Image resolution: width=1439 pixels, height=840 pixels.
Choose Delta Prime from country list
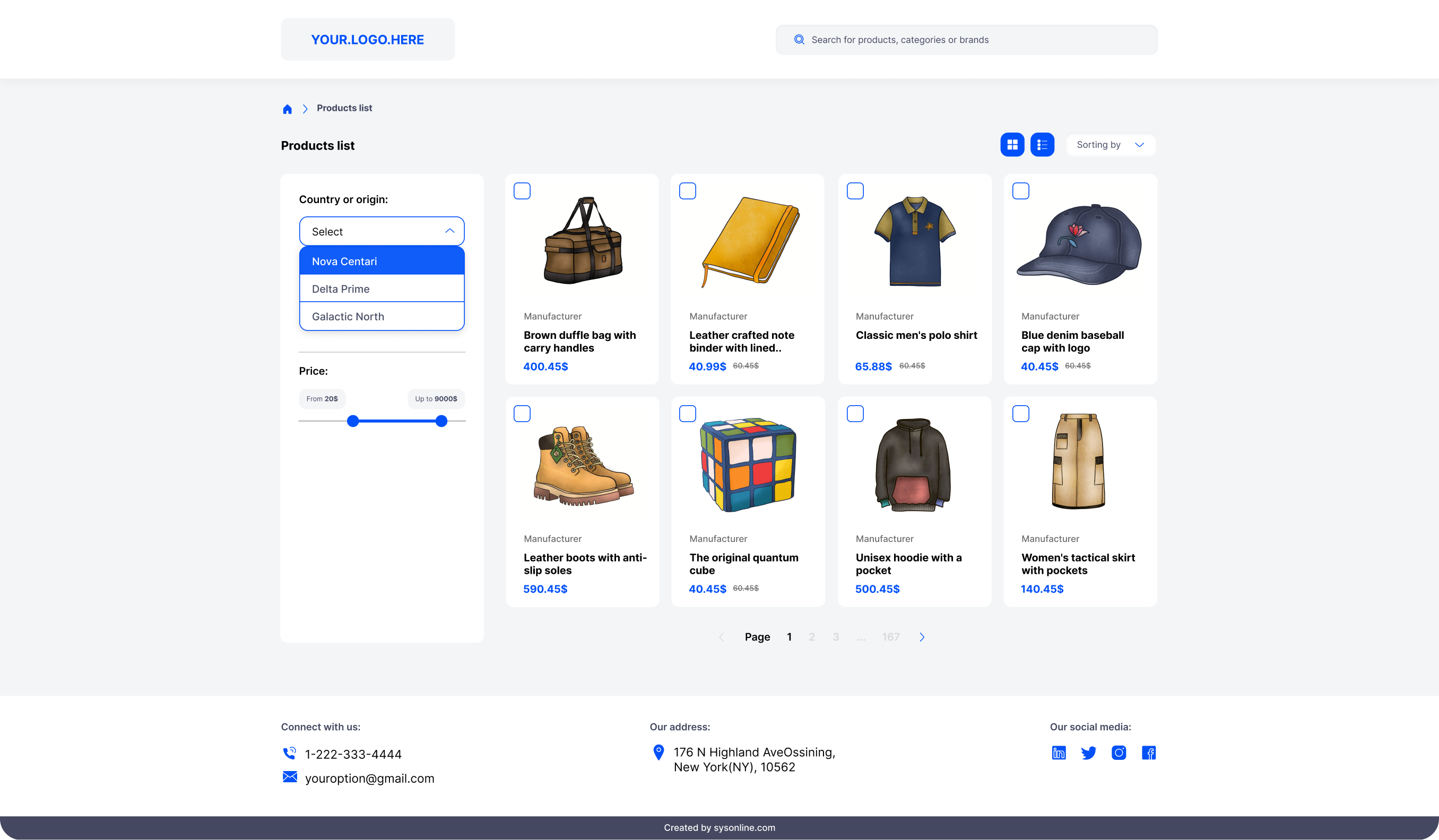coord(382,288)
